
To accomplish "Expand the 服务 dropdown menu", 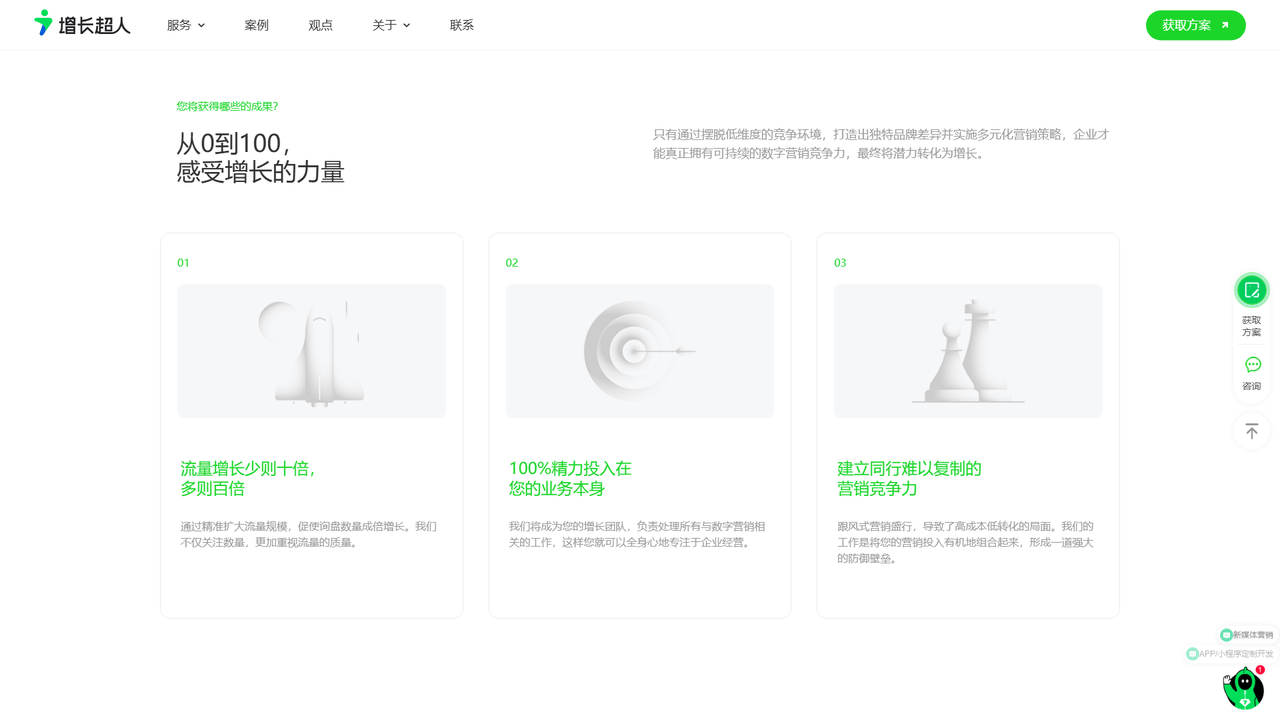I will coord(186,25).
